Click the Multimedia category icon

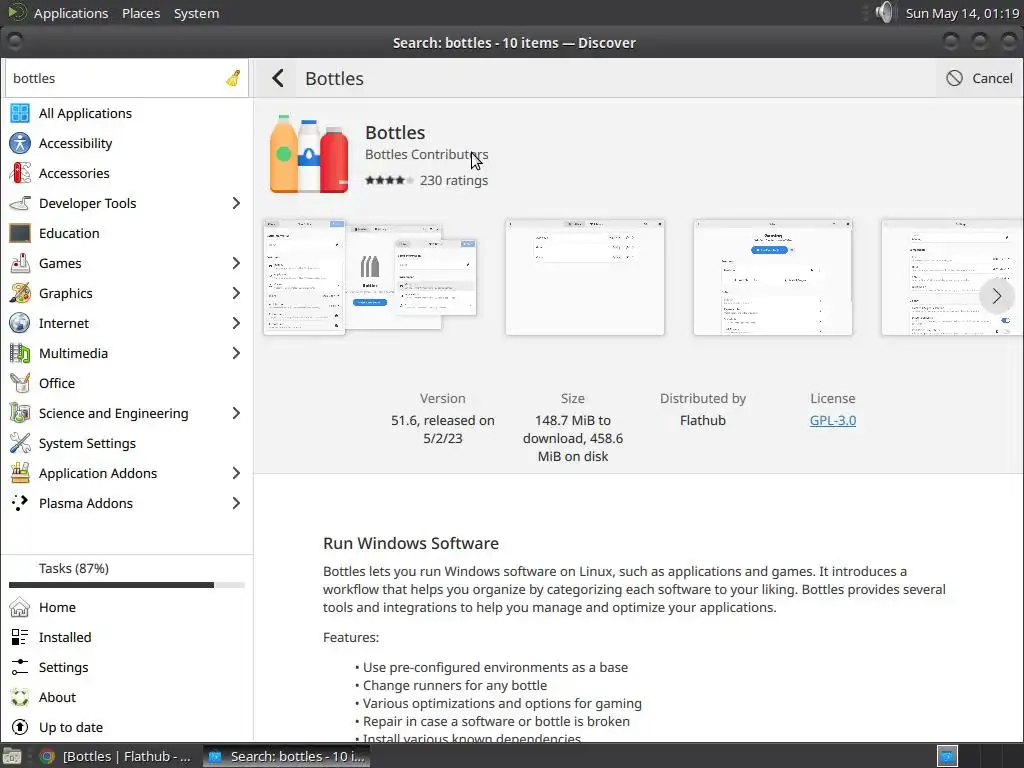tap(20, 353)
